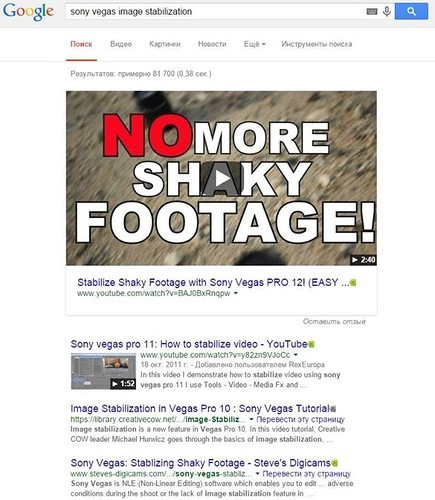This screenshot has width=435, height=500.
Task: Switch to the Картинки tab
Action: (165, 44)
